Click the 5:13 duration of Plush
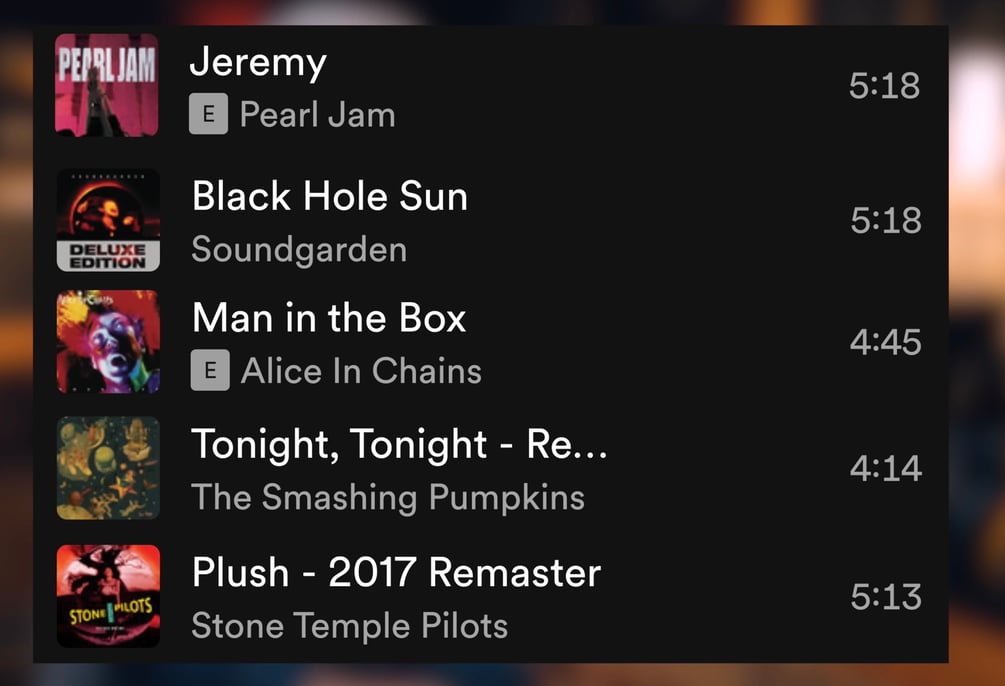Image resolution: width=1005 pixels, height=686 pixels. [886, 597]
